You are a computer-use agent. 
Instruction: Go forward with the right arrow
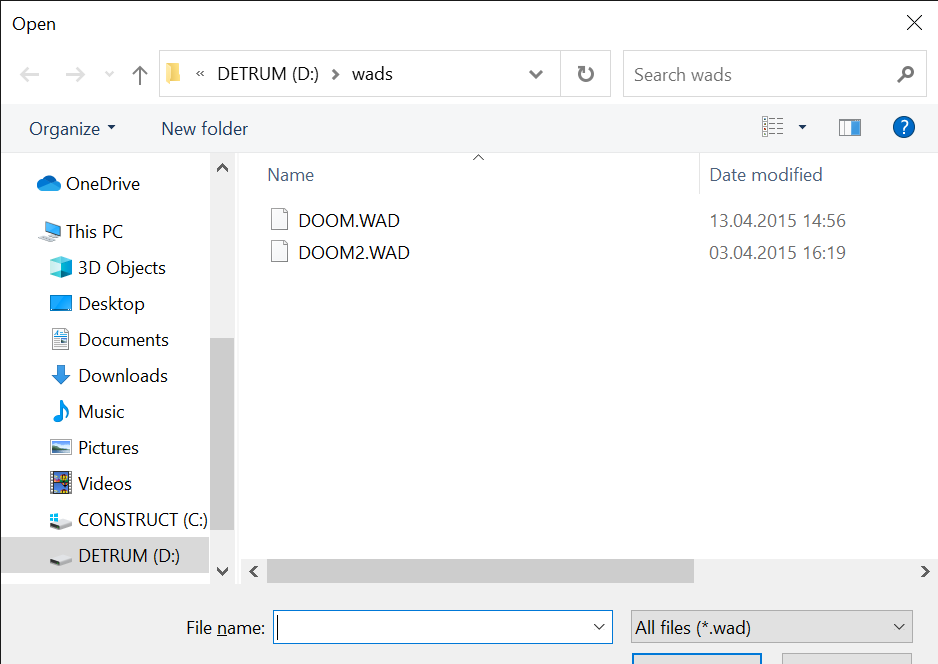pyautogui.click(x=75, y=74)
